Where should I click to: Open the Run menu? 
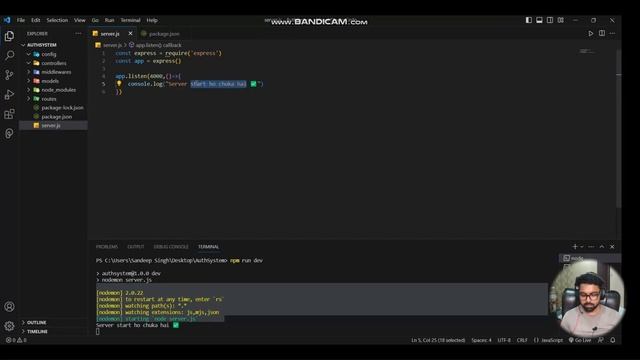tap(109, 20)
